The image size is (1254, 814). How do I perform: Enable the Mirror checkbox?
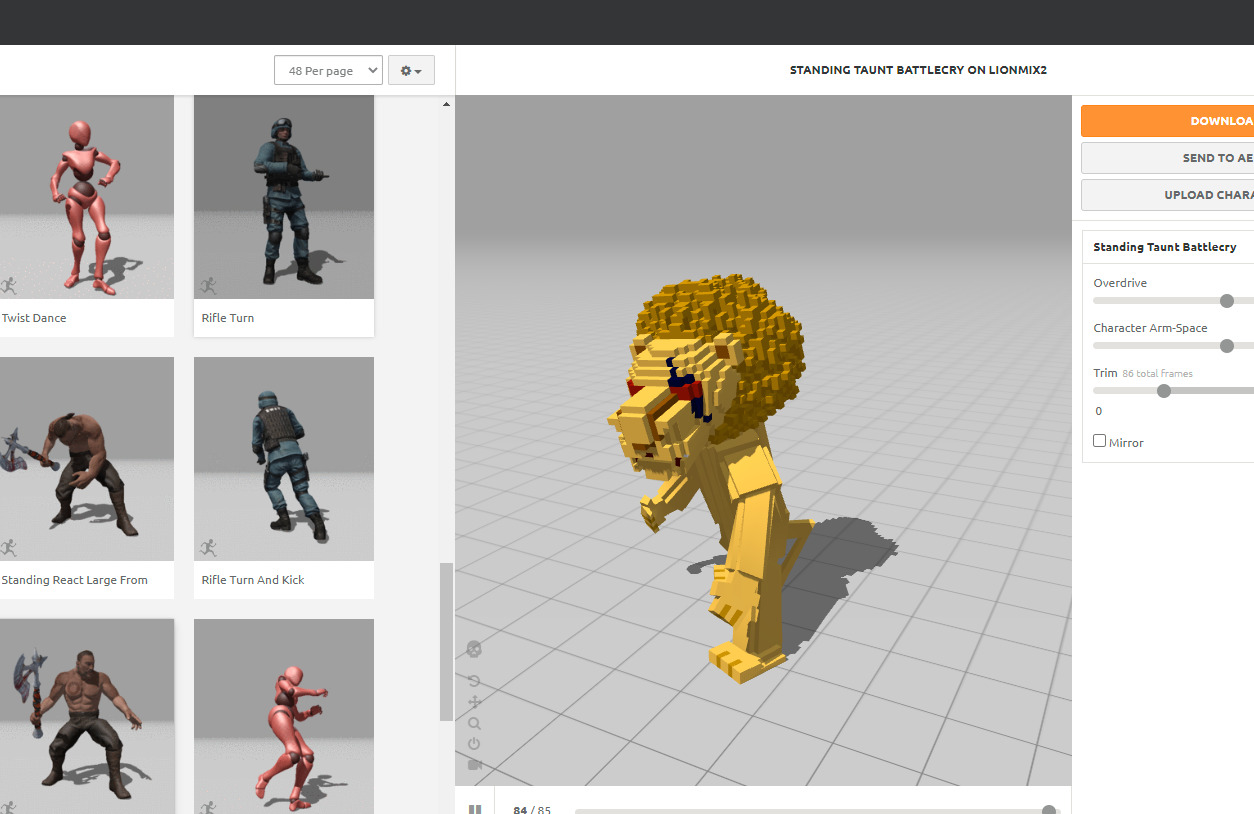point(1100,441)
